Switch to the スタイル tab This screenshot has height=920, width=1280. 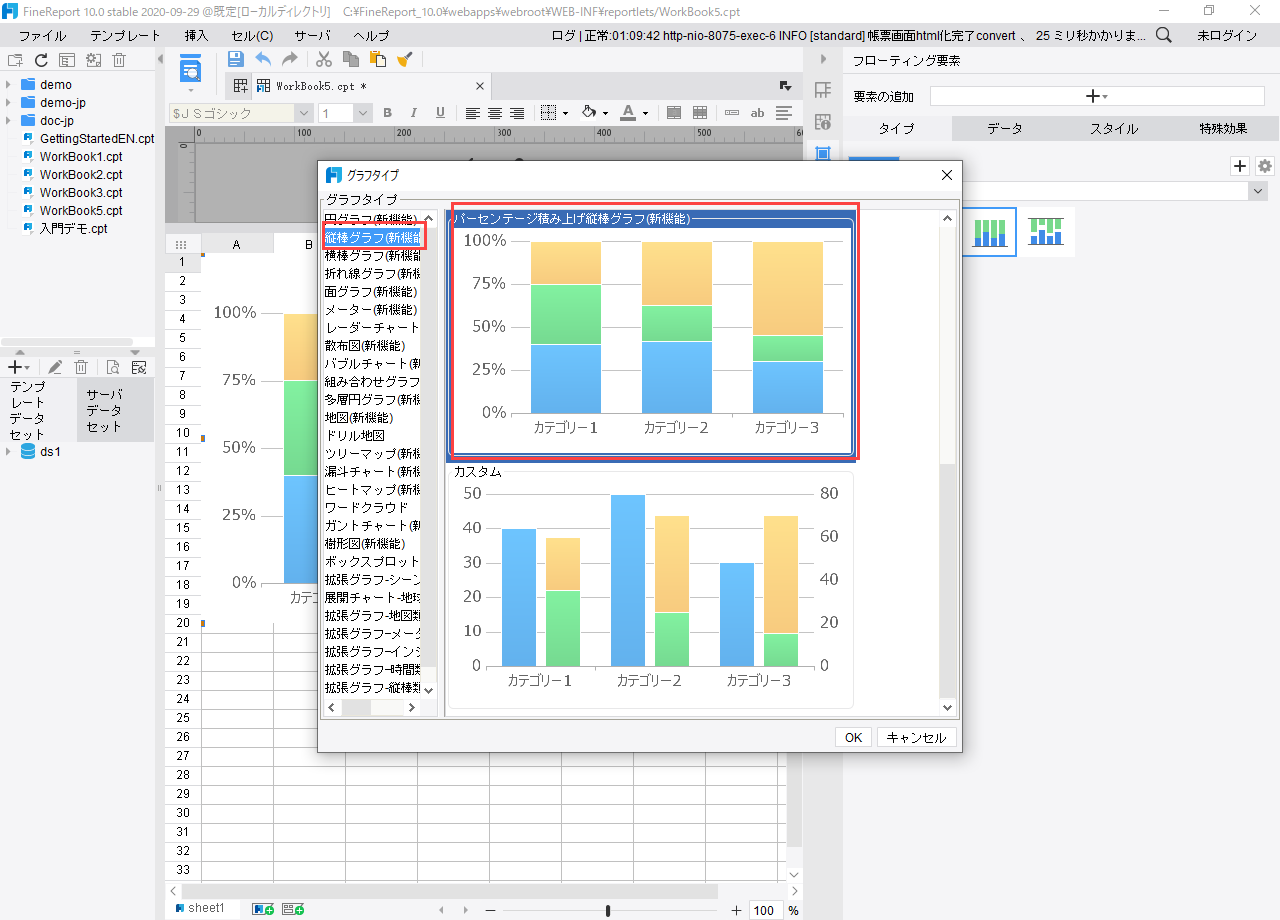coord(1113,129)
